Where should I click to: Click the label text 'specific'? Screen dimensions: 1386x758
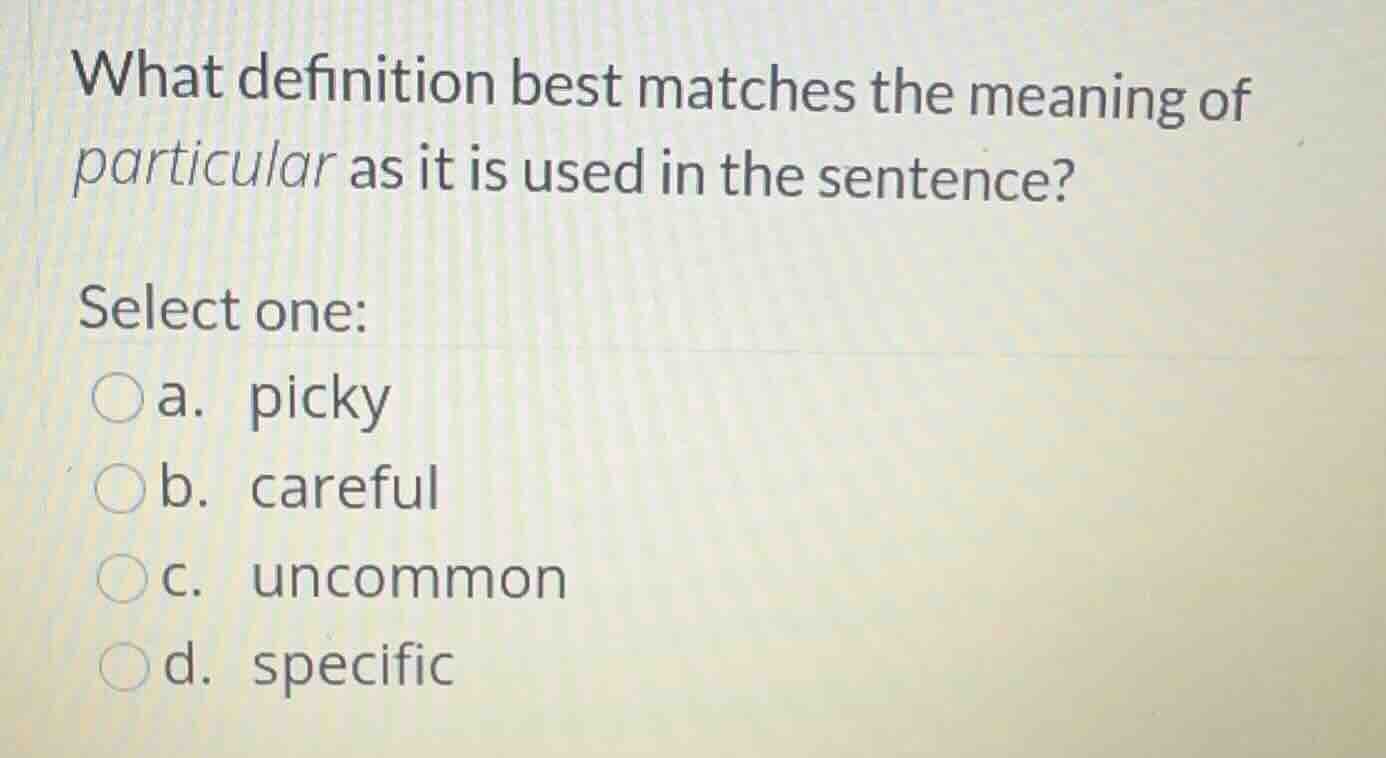(x=353, y=668)
